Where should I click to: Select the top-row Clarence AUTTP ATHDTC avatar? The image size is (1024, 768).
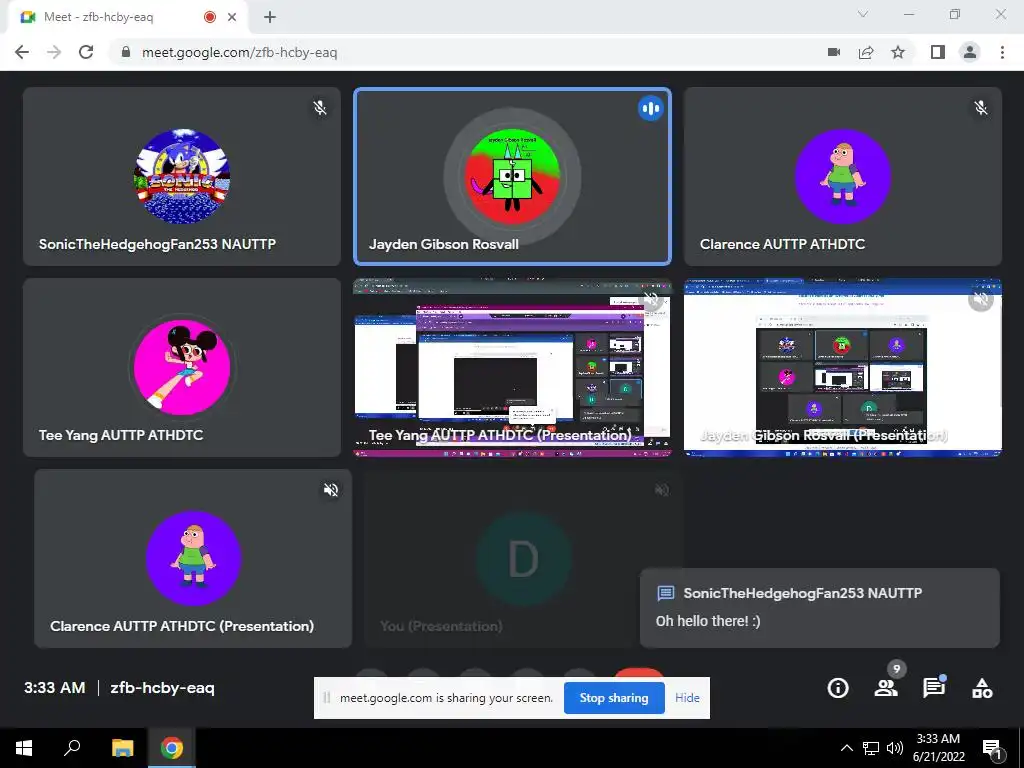(x=842, y=176)
